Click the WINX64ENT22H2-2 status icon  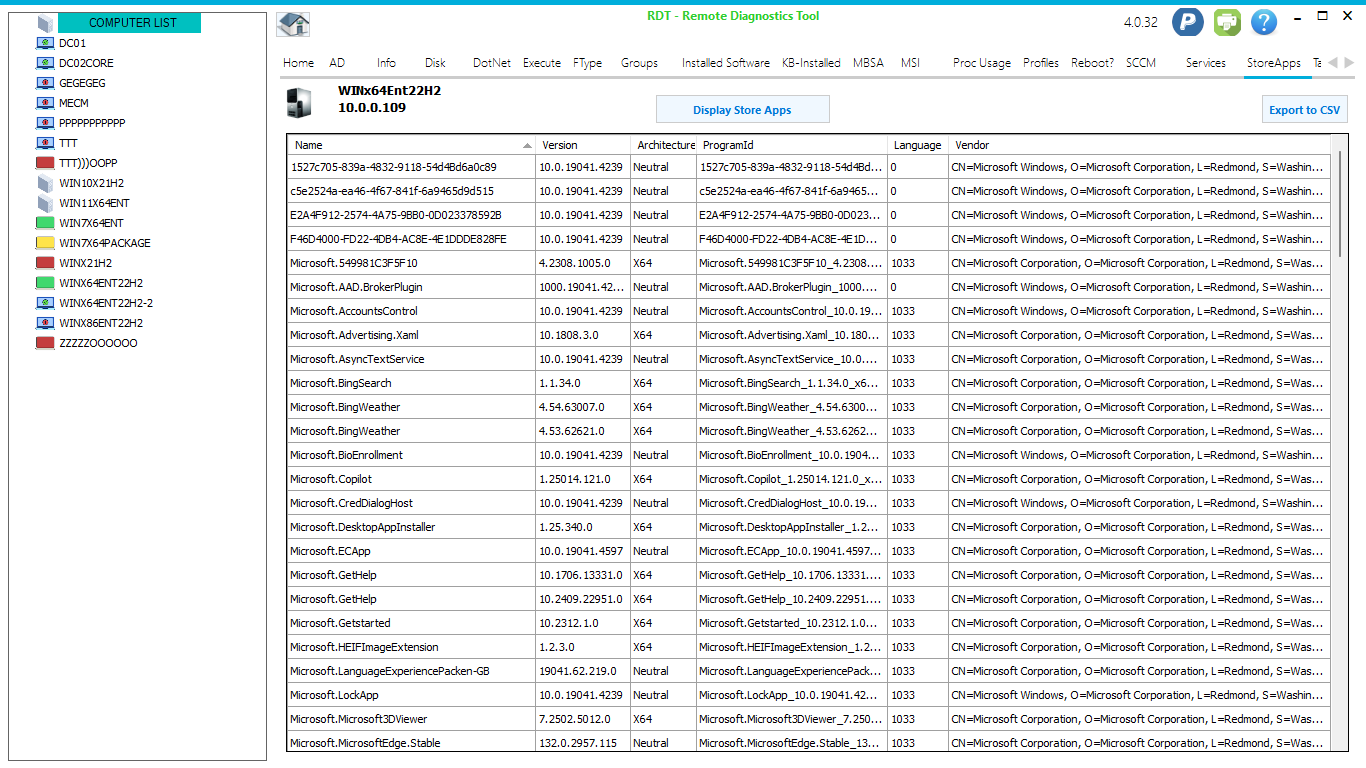point(45,303)
